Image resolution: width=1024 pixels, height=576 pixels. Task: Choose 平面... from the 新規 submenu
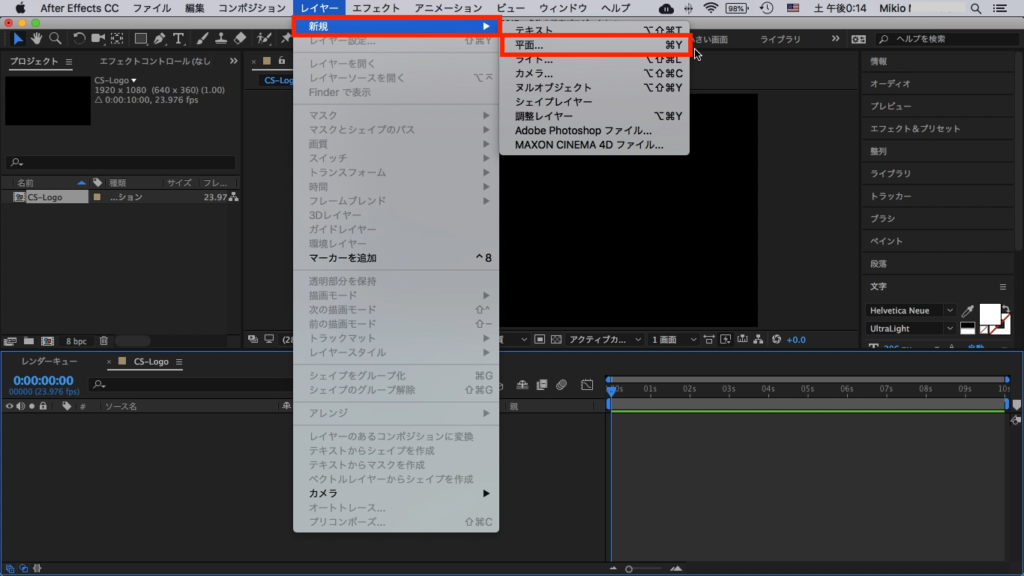[x=594, y=45]
